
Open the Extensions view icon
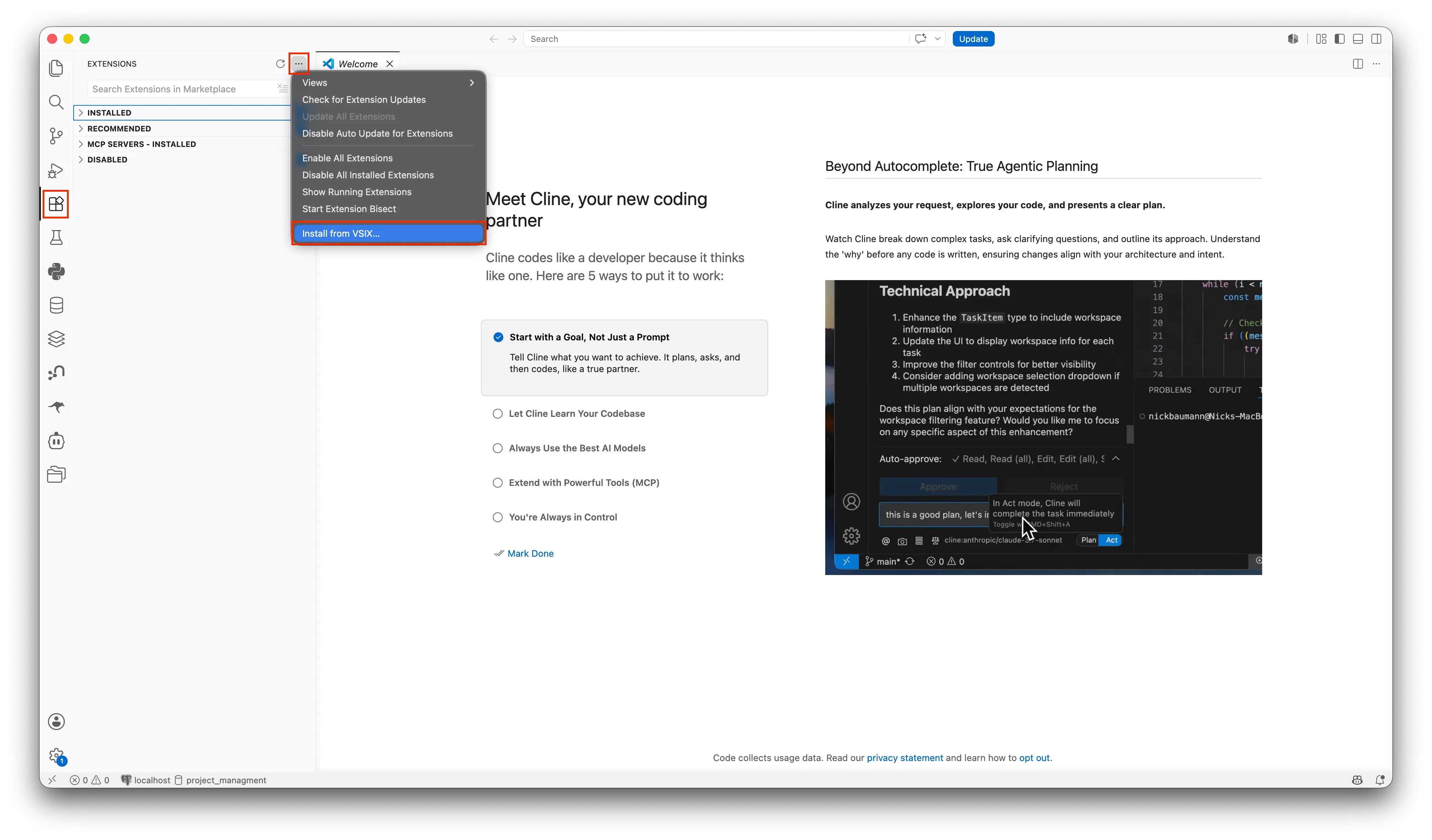56,204
